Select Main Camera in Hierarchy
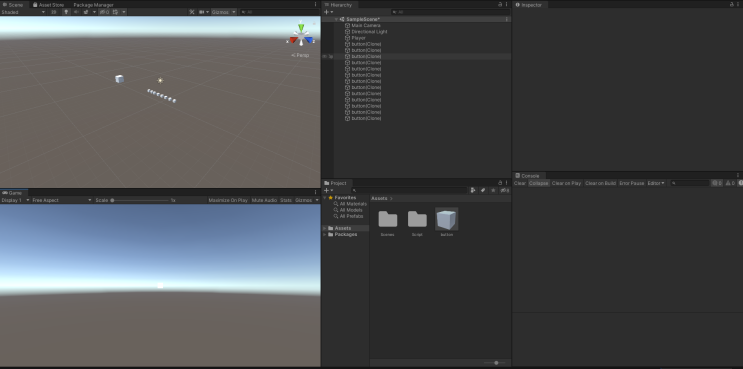Image resolution: width=743 pixels, height=369 pixels. coord(366,26)
